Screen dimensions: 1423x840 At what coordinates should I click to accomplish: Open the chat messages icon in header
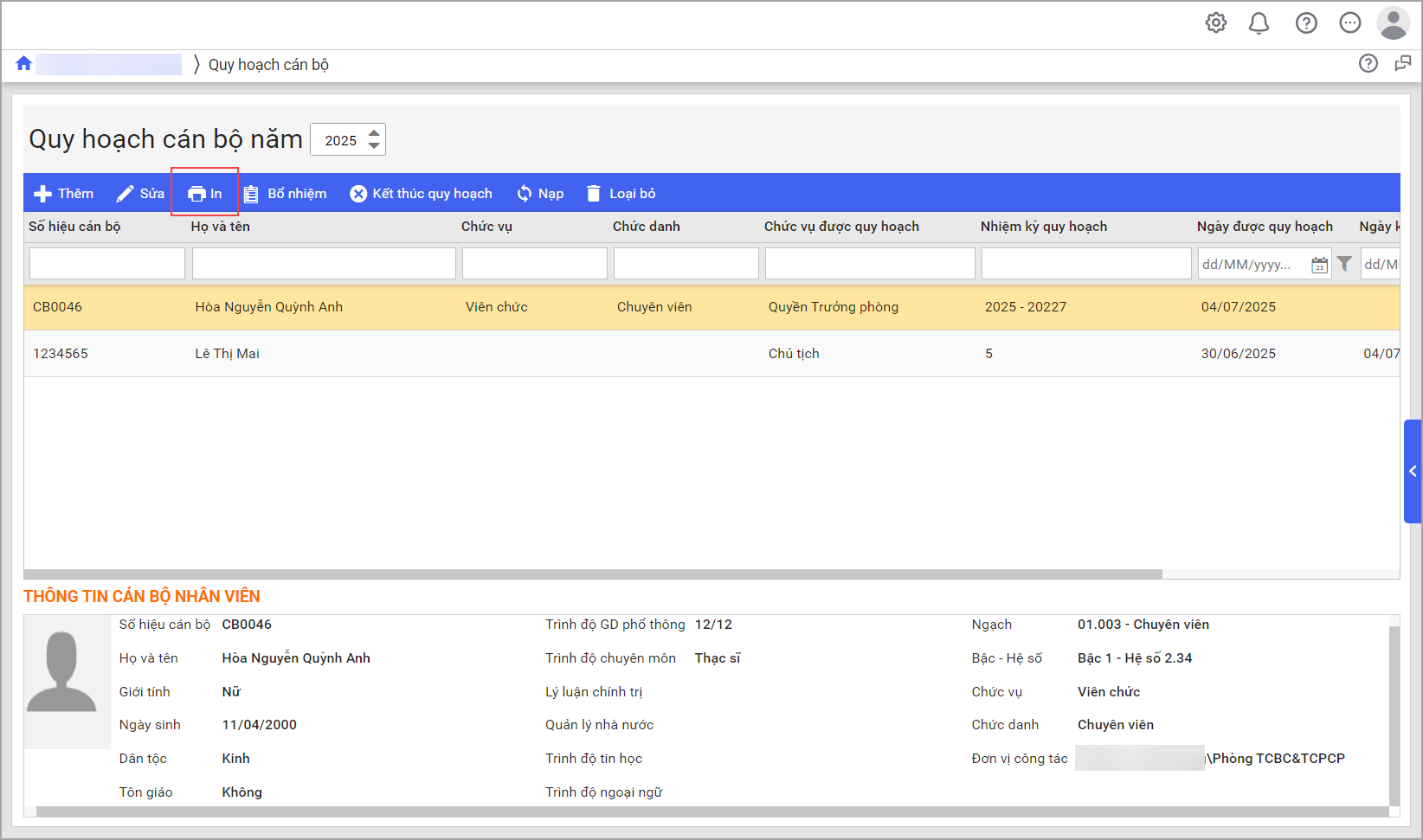click(1349, 23)
